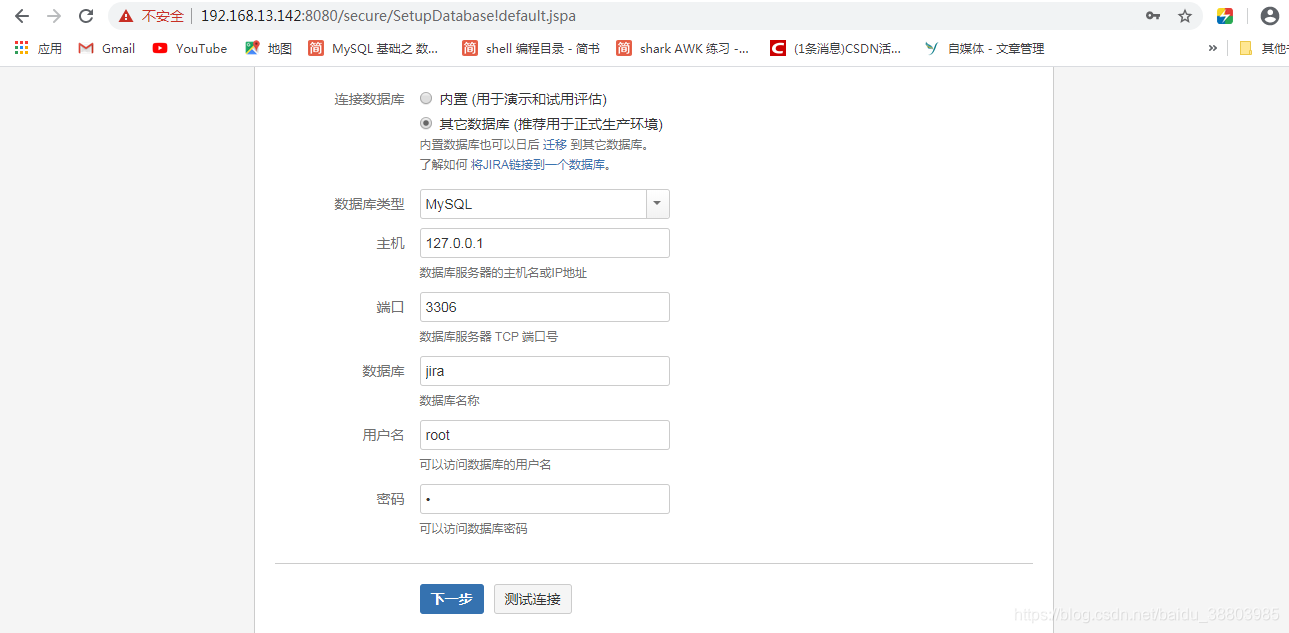The height and width of the screenshot is (633, 1289).
Task: Click the red not-secure warning icon
Action: point(125,16)
